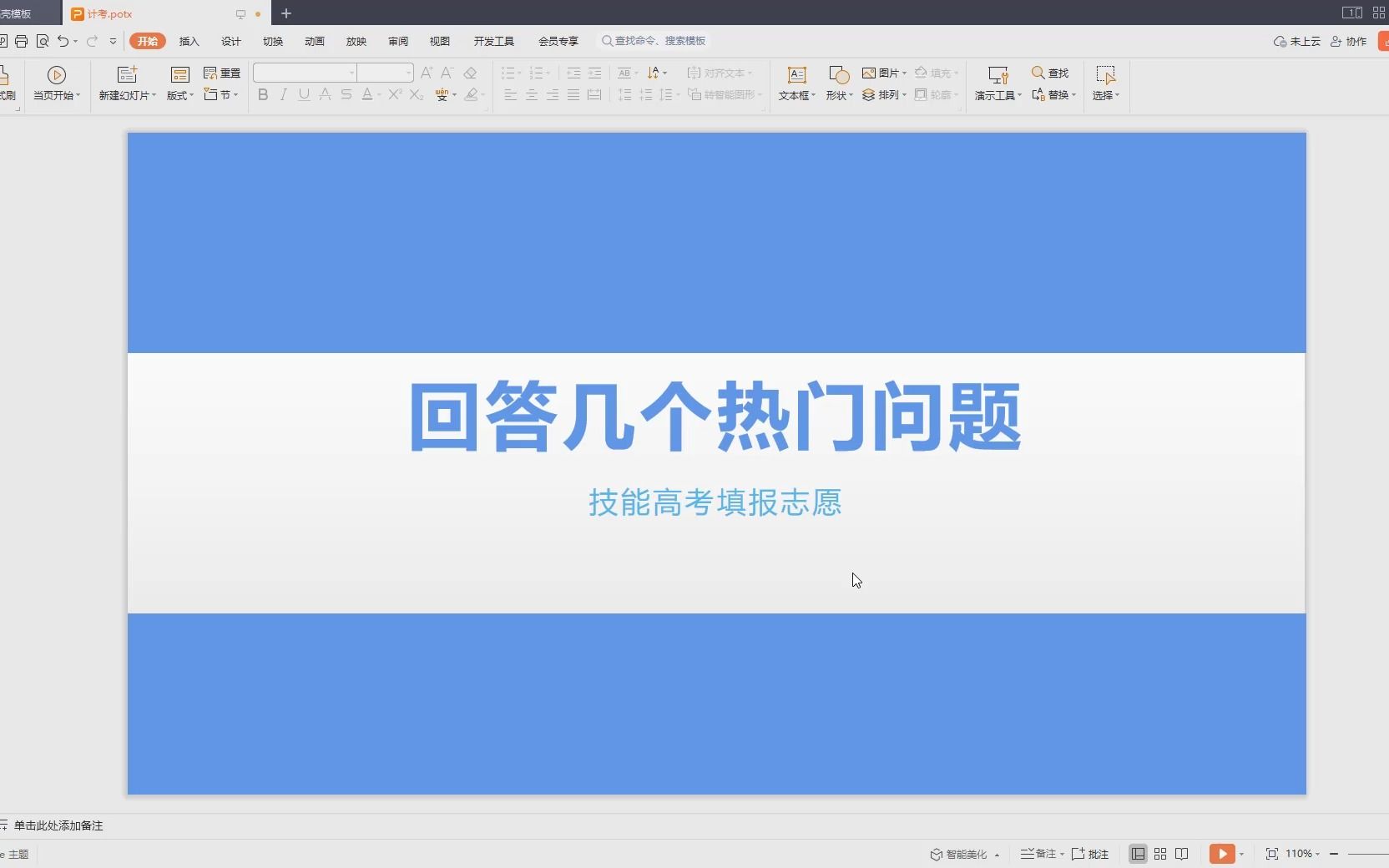
Task: Click the Picture (图片) insert icon
Action: (869, 73)
